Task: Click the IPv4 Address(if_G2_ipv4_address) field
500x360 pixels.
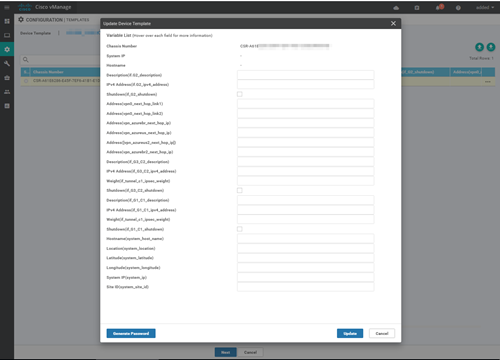Action: tap(306, 85)
